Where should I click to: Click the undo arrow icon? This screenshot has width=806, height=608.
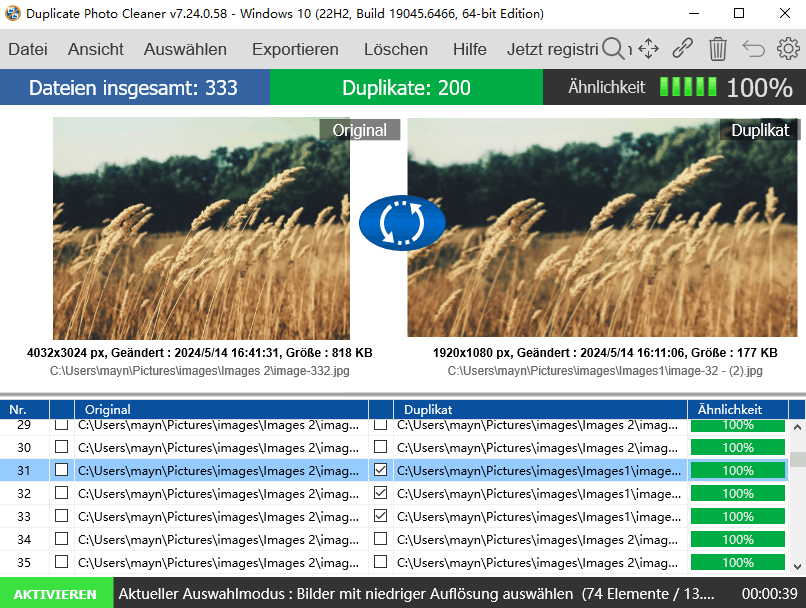tap(752, 48)
